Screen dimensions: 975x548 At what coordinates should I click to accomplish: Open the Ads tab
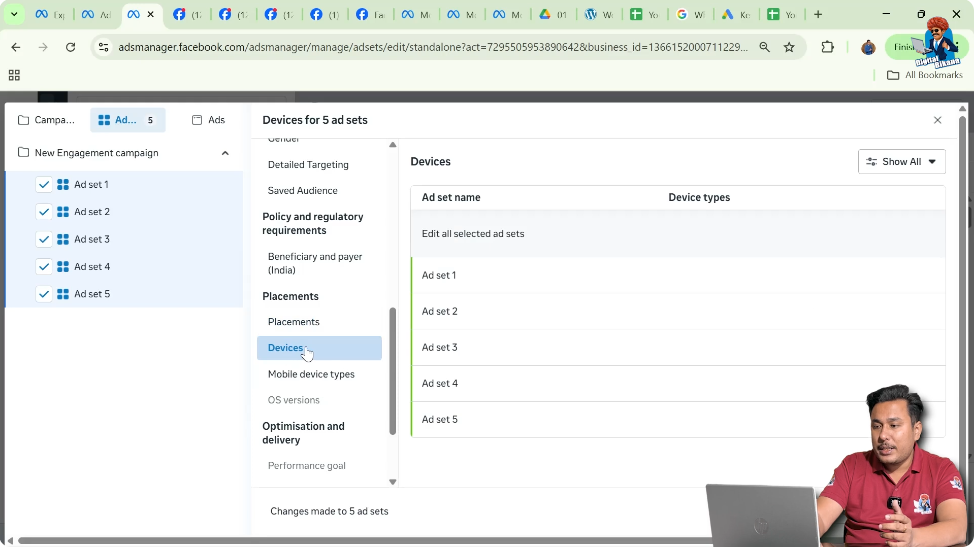pyautogui.click(x=208, y=120)
